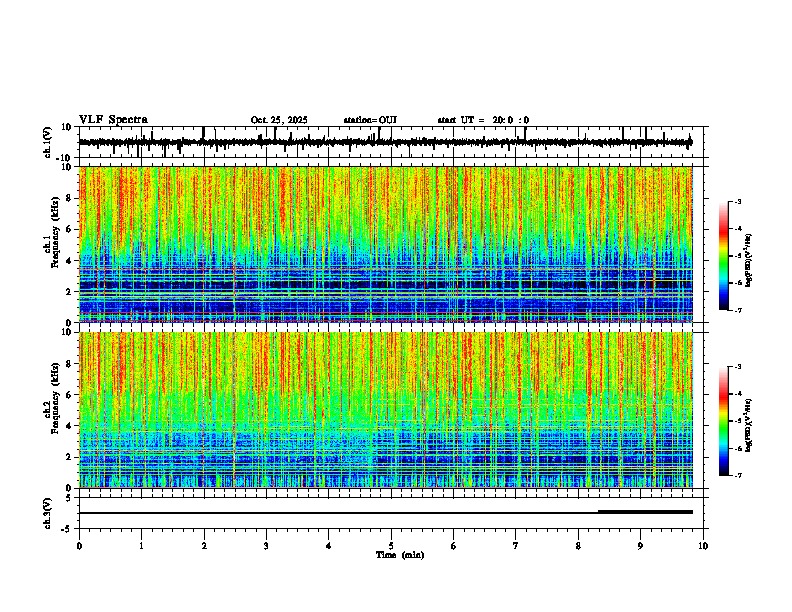Click time-axis tick label "7"

coord(516,546)
